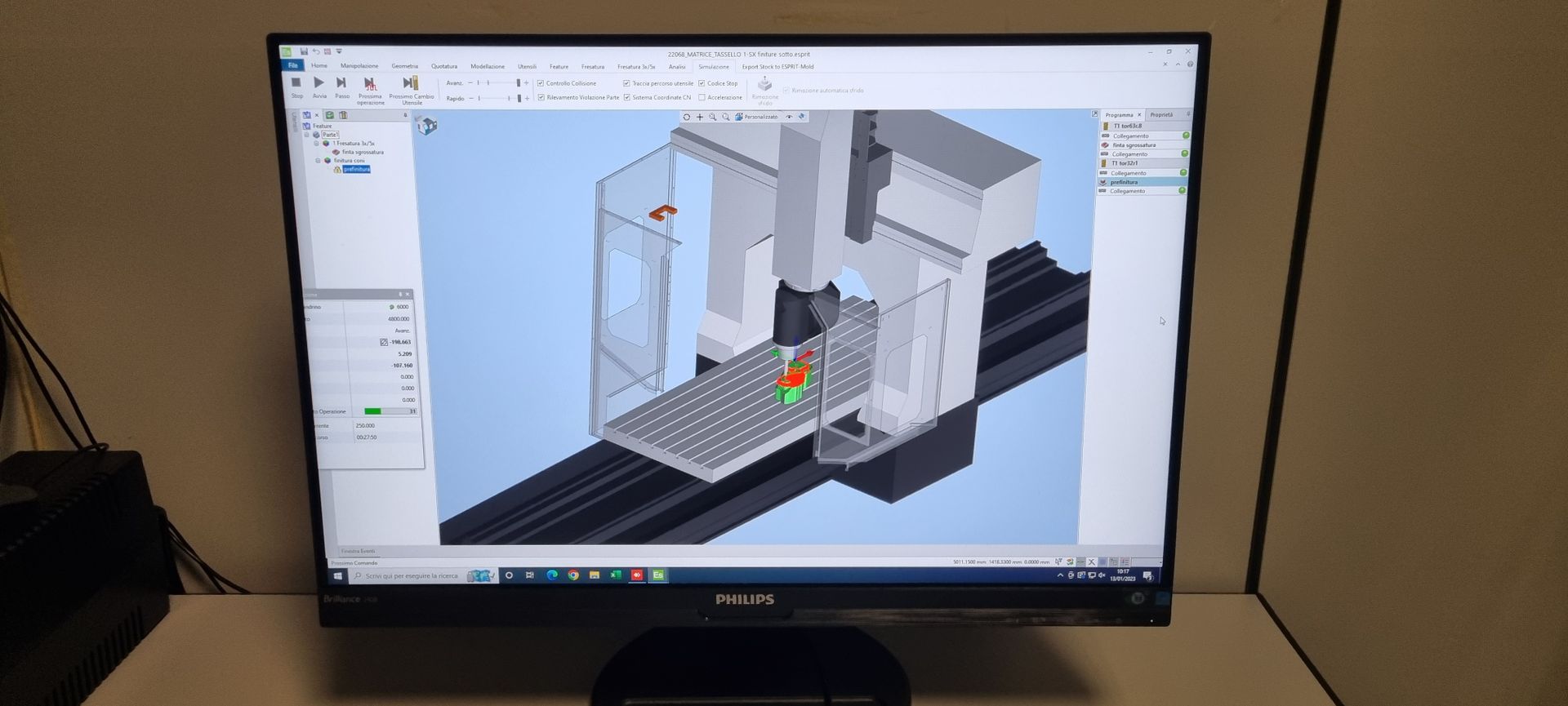Viewport: 1568px width, 706px height.
Task: Click the Windows taskbar search box
Action: [x=423, y=576]
